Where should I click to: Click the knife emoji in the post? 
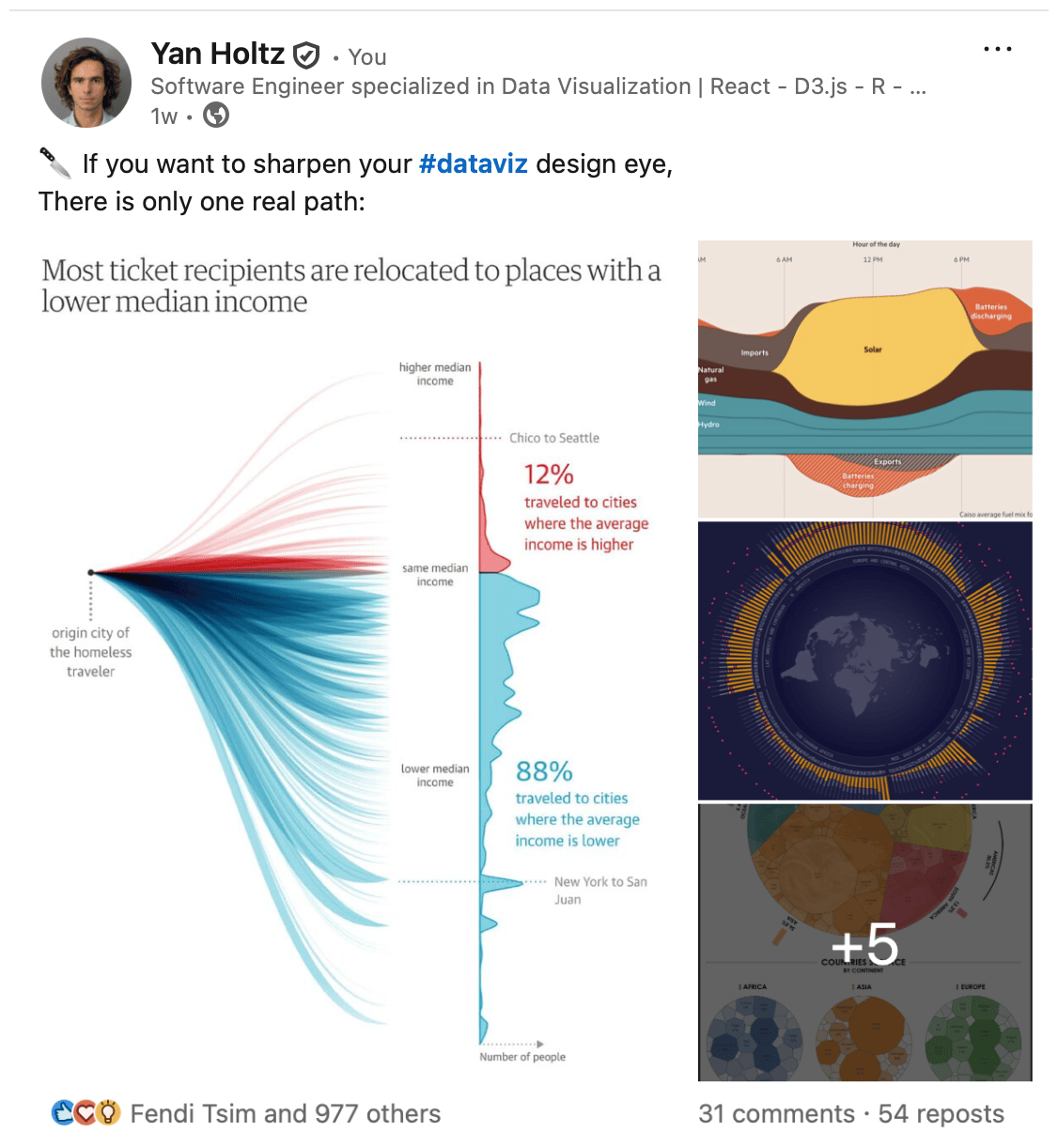(x=55, y=163)
